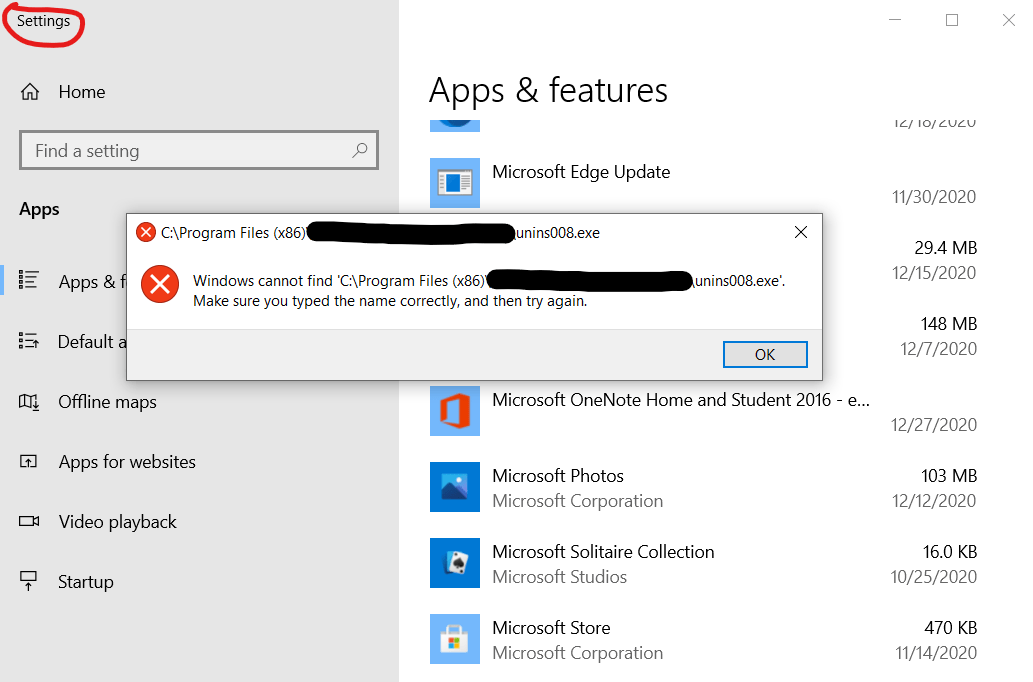
Task: Click the Offline maps icon
Action: (28, 401)
